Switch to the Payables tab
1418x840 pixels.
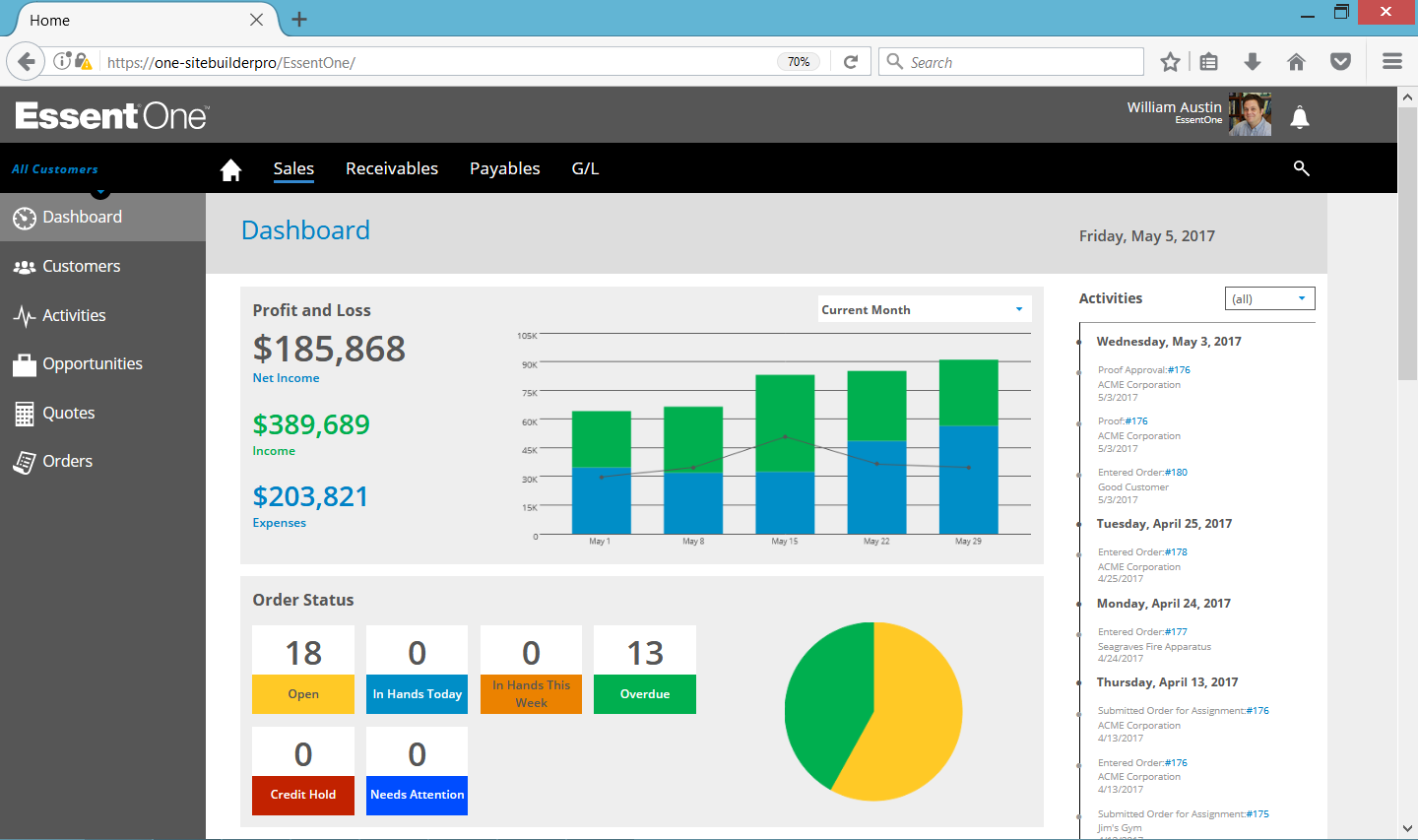click(x=505, y=168)
